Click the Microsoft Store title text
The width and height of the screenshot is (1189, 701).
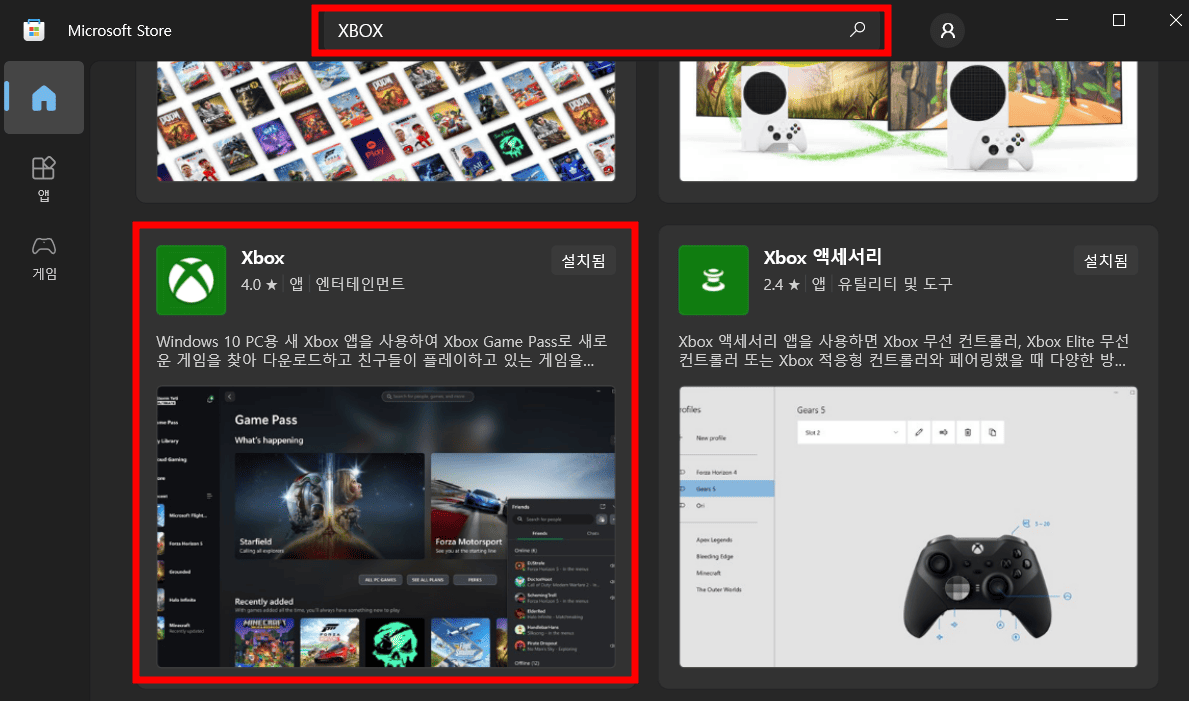(120, 30)
